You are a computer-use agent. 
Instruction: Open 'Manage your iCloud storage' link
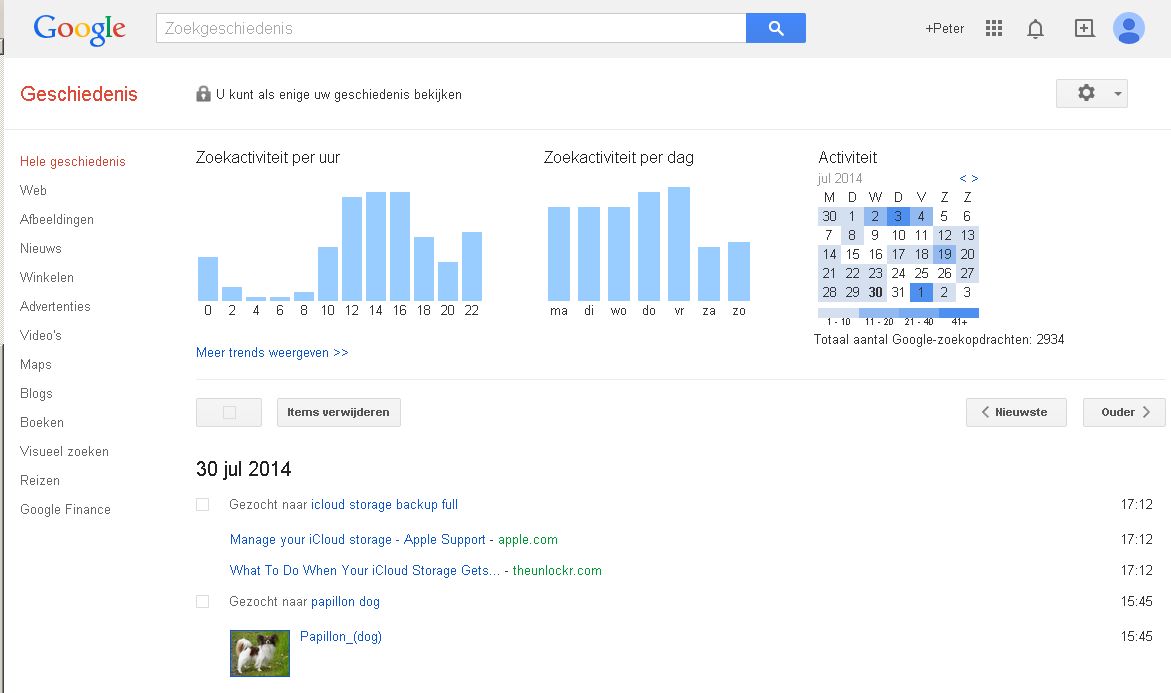(x=357, y=540)
